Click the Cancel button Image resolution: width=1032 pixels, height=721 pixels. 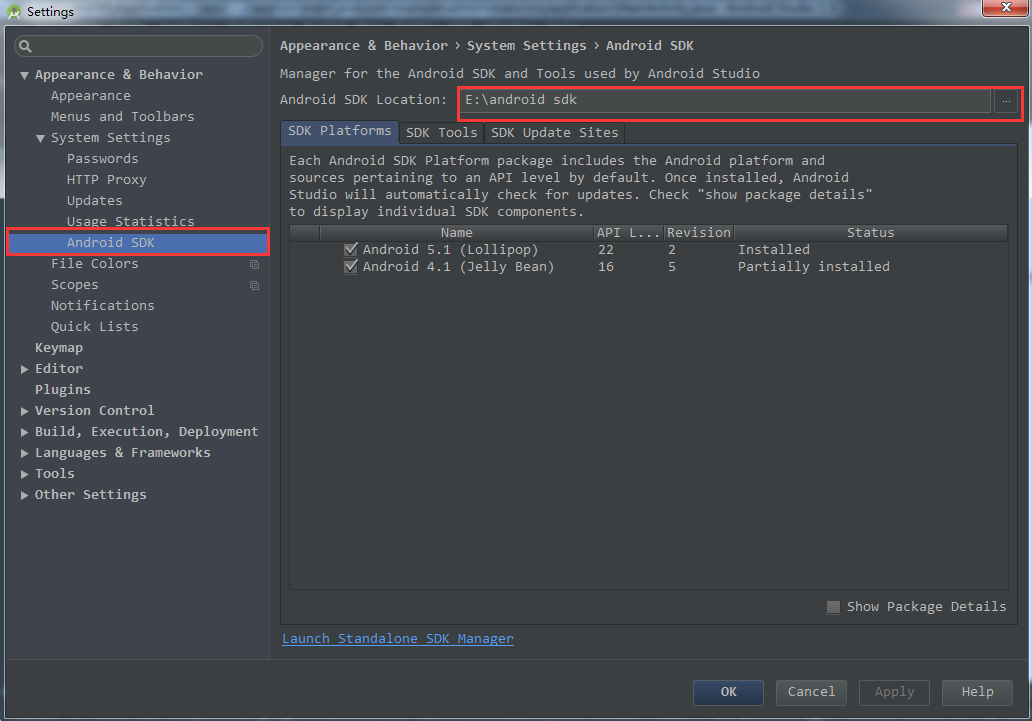click(811, 692)
